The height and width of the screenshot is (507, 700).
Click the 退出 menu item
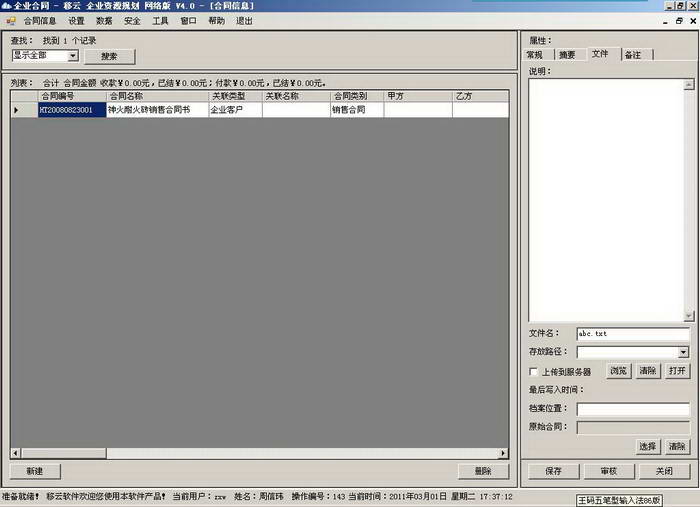tap(244, 21)
